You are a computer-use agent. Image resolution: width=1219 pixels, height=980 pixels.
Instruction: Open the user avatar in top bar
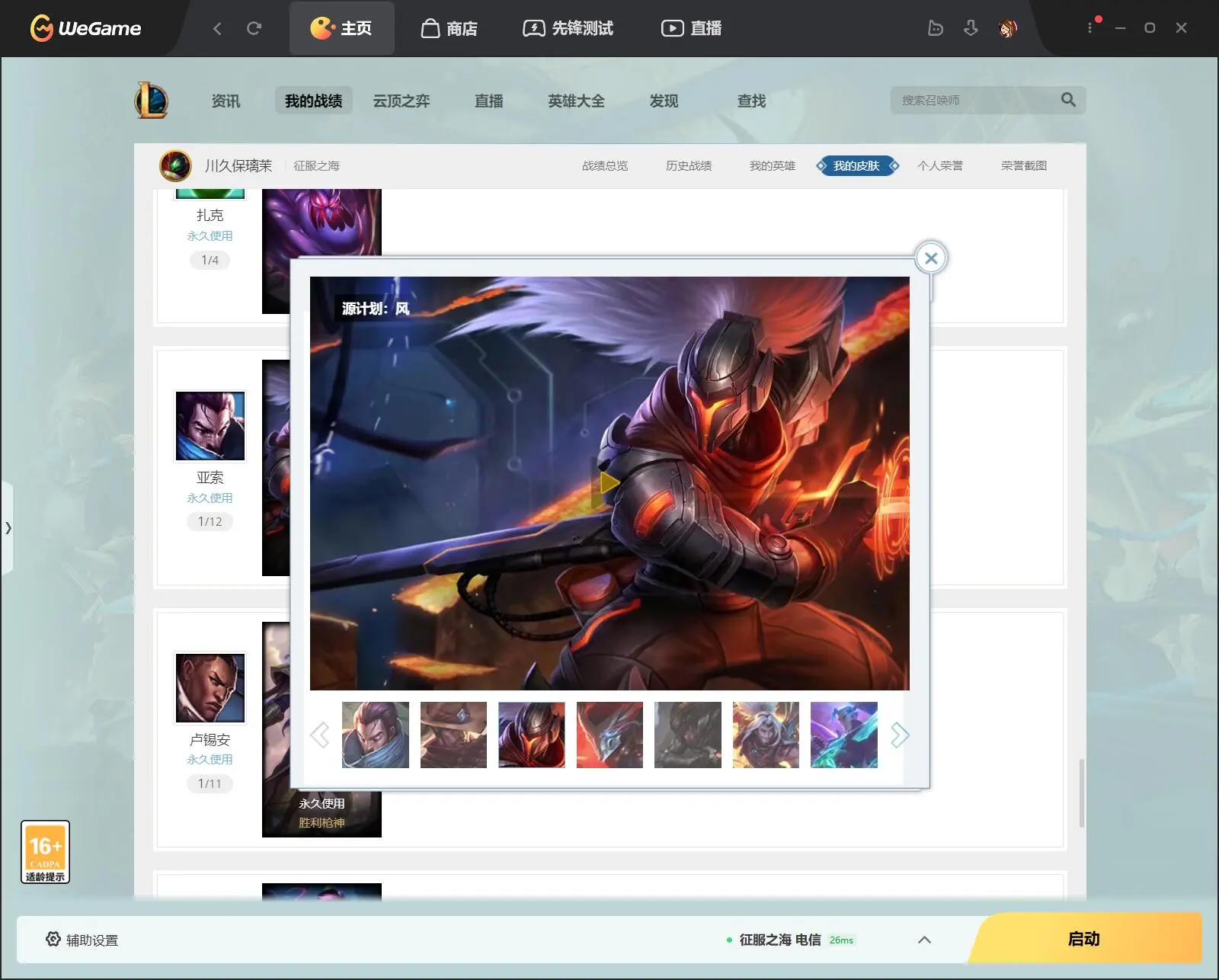1007,28
